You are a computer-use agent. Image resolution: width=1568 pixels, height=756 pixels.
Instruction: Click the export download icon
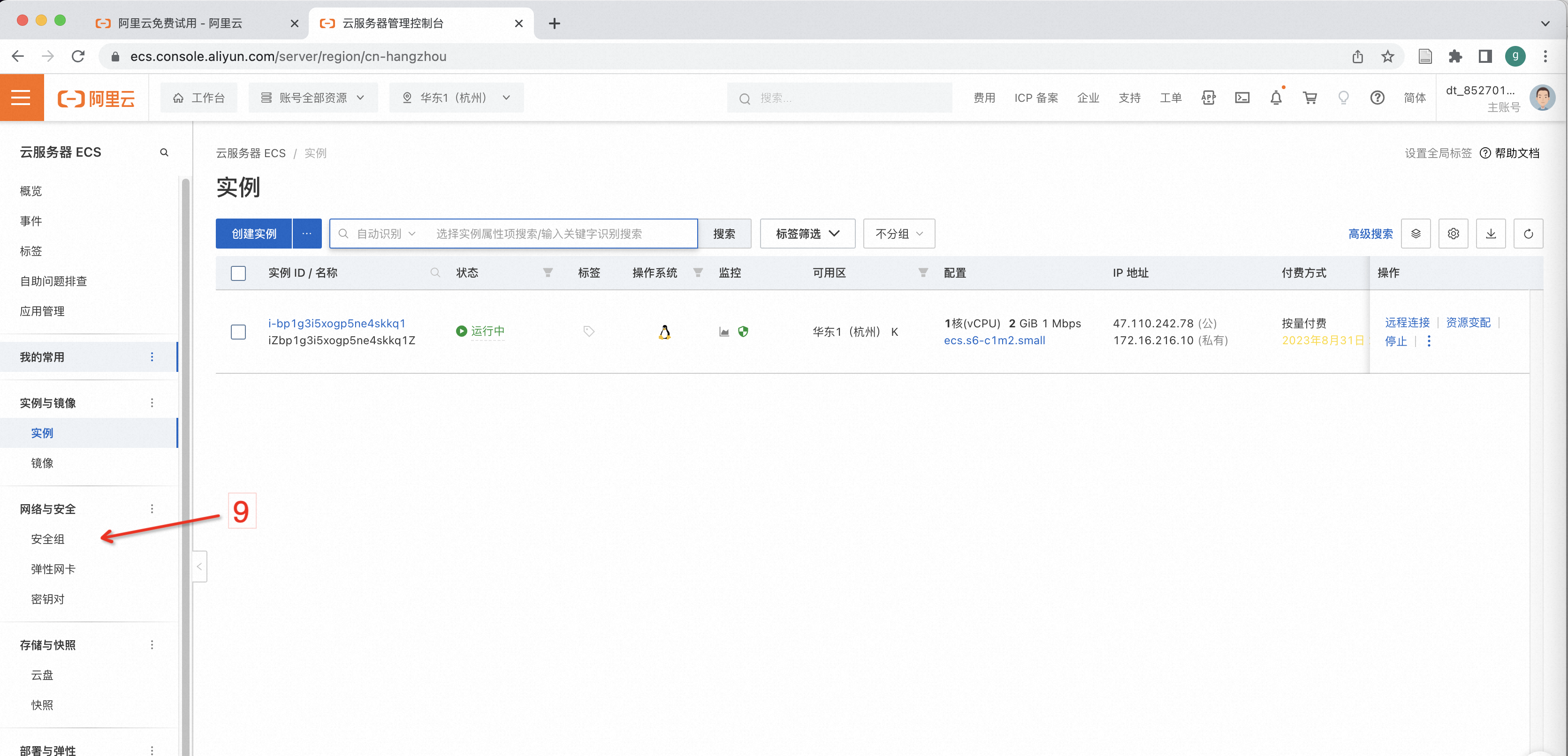[x=1491, y=234]
